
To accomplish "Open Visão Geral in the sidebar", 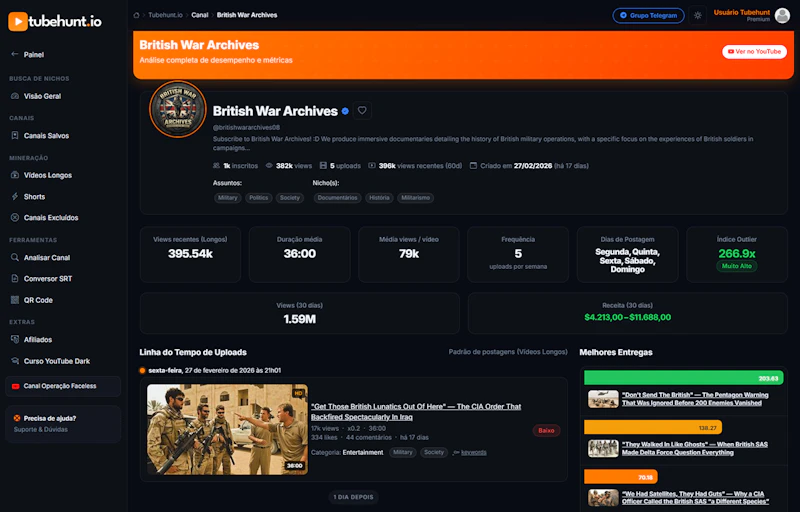I will click(x=42, y=96).
